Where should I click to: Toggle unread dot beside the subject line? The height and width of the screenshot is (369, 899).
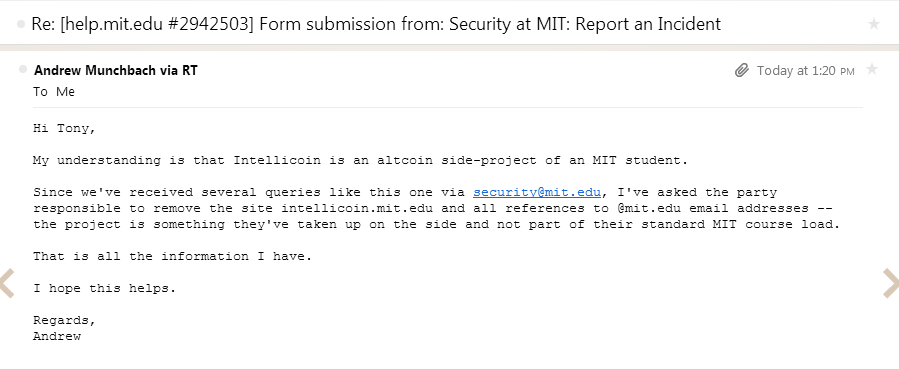pyautogui.click(x=21, y=24)
